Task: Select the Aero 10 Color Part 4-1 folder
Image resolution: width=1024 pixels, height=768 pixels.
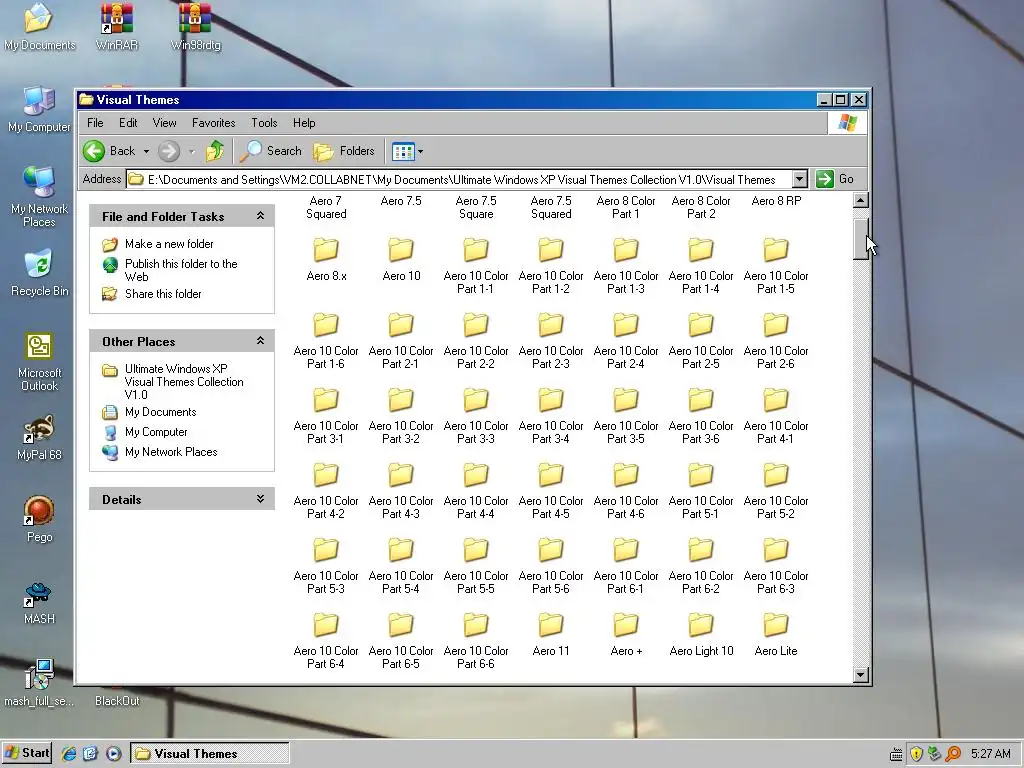Action: [x=776, y=417]
